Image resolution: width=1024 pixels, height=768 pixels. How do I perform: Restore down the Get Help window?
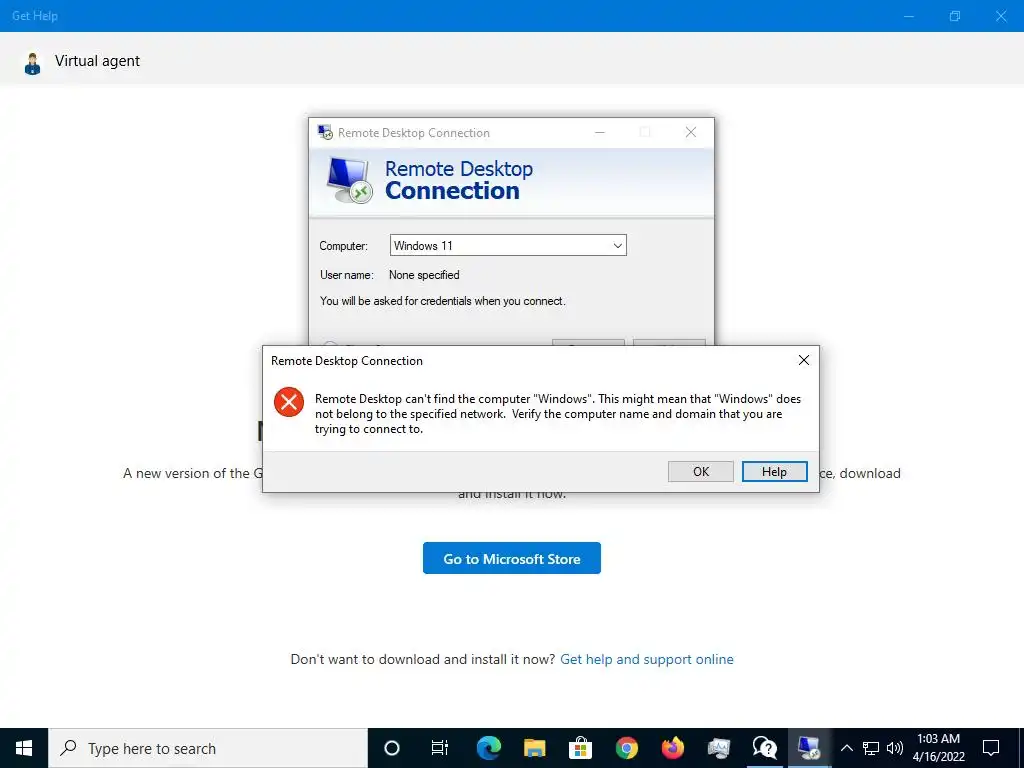955,16
